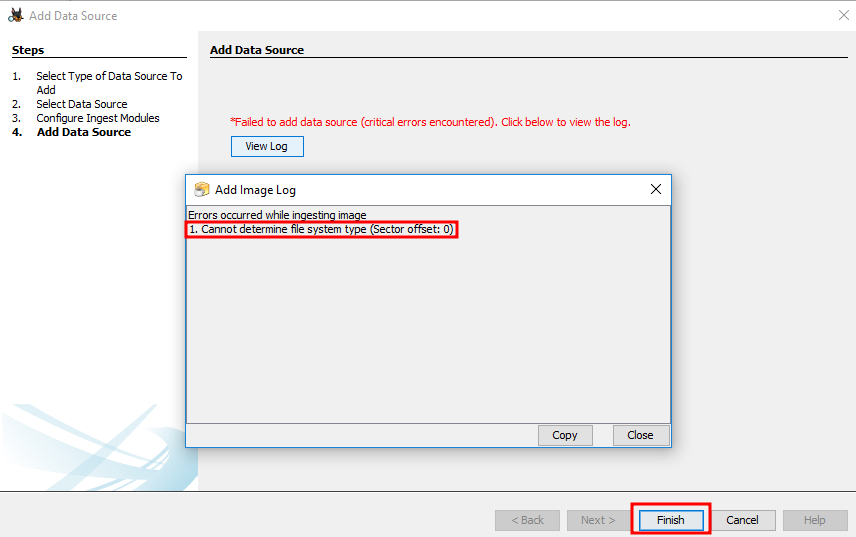This screenshot has height=537, width=856.
Task: Select bold step 4 'Add Data Source'
Action: click(84, 132)
